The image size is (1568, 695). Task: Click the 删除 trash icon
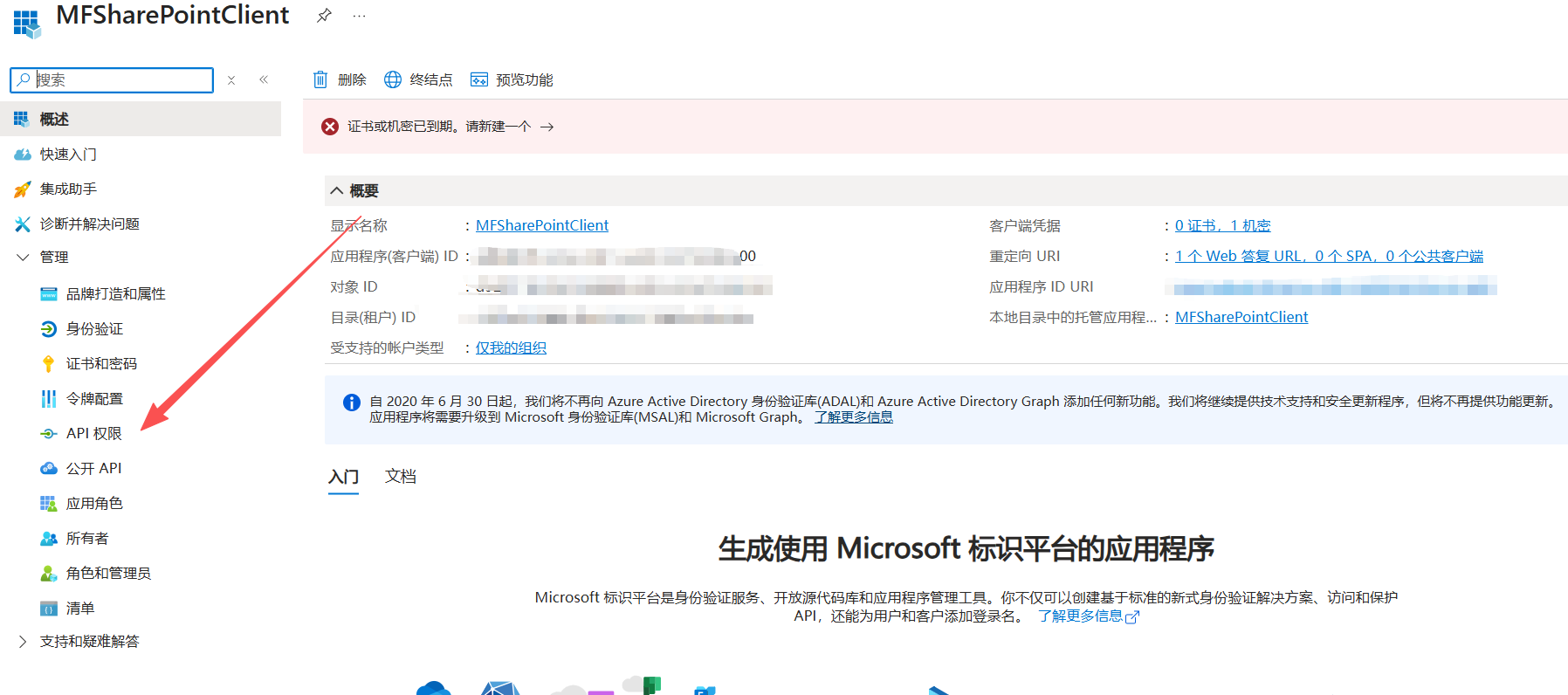coord(320,79)
